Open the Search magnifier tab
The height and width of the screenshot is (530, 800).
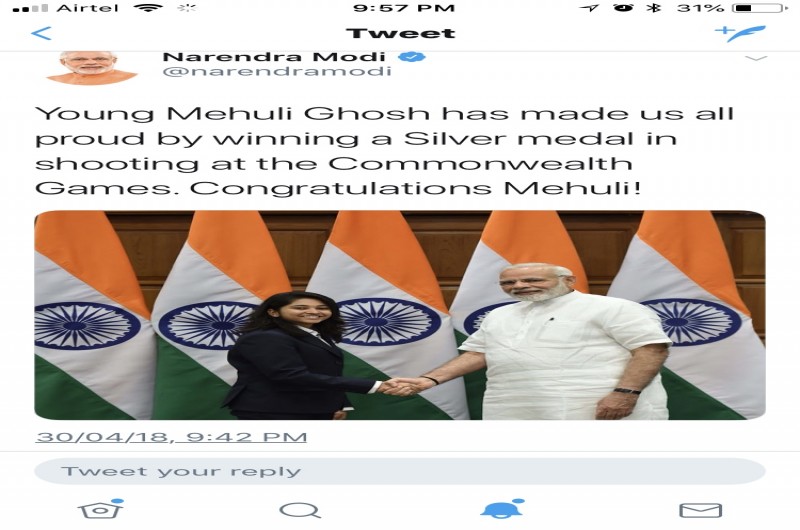click(300, 510)
